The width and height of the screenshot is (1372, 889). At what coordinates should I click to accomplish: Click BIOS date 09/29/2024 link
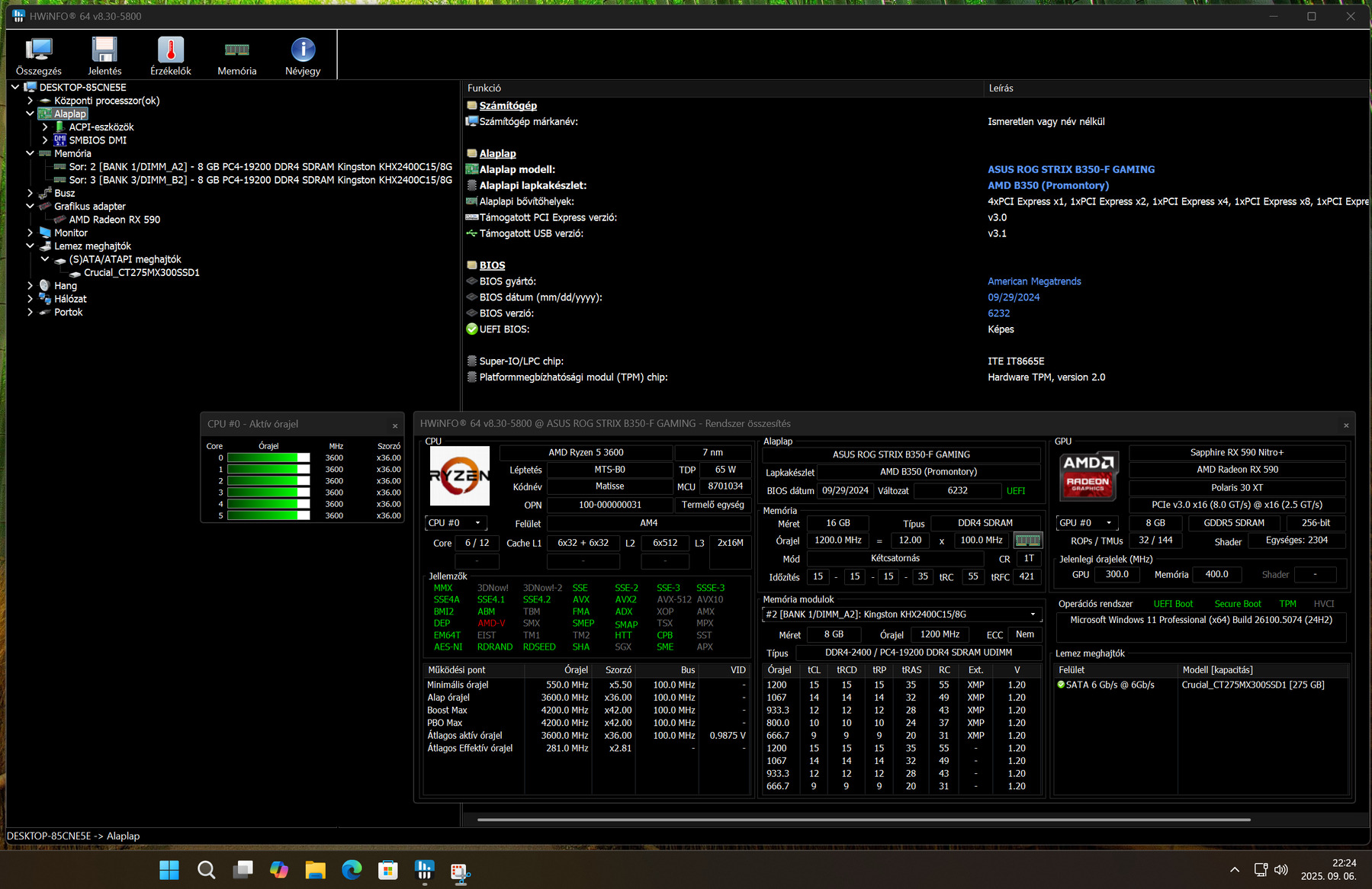[x=1014, y=297]
